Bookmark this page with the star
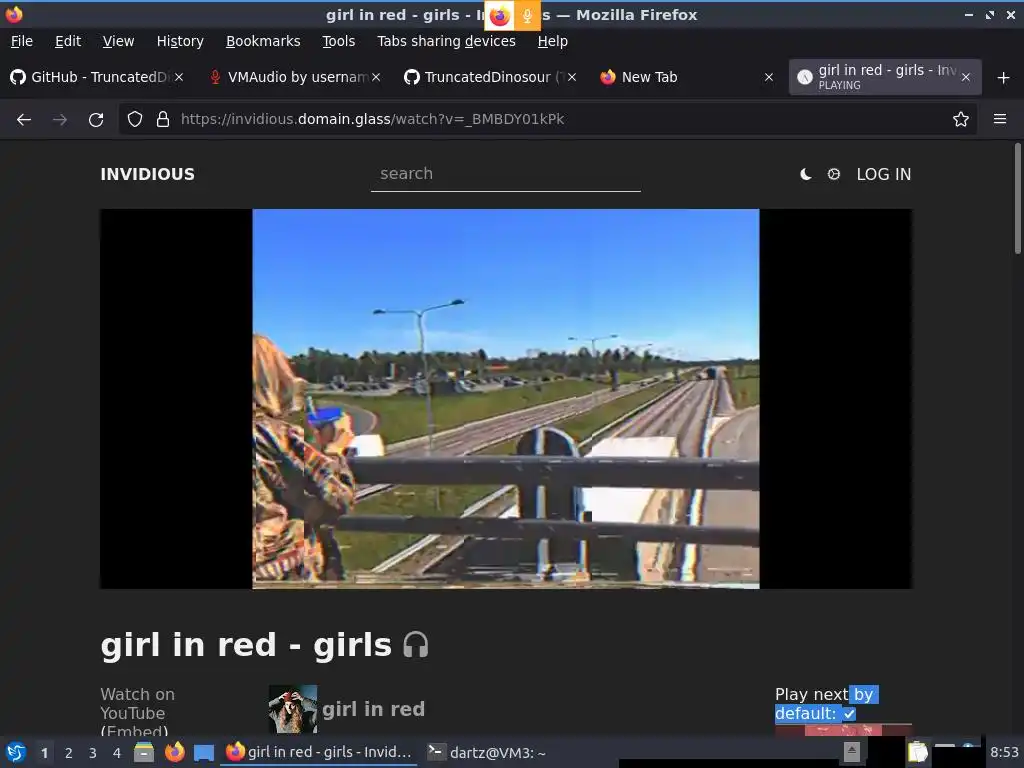1024x768 pixels. click(x=960, y=120)
